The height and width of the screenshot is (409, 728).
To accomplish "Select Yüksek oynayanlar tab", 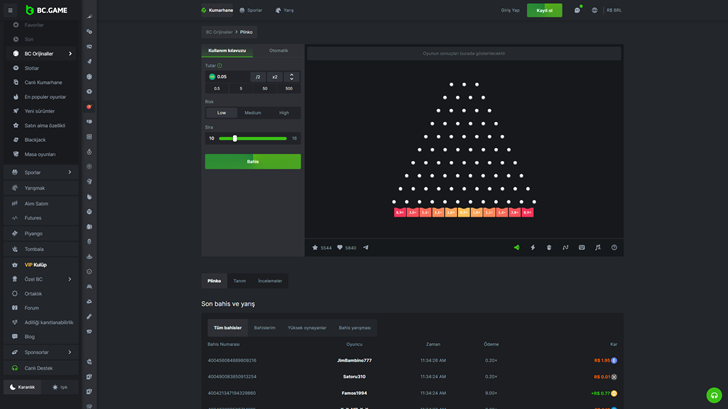I will pos(307,328).
